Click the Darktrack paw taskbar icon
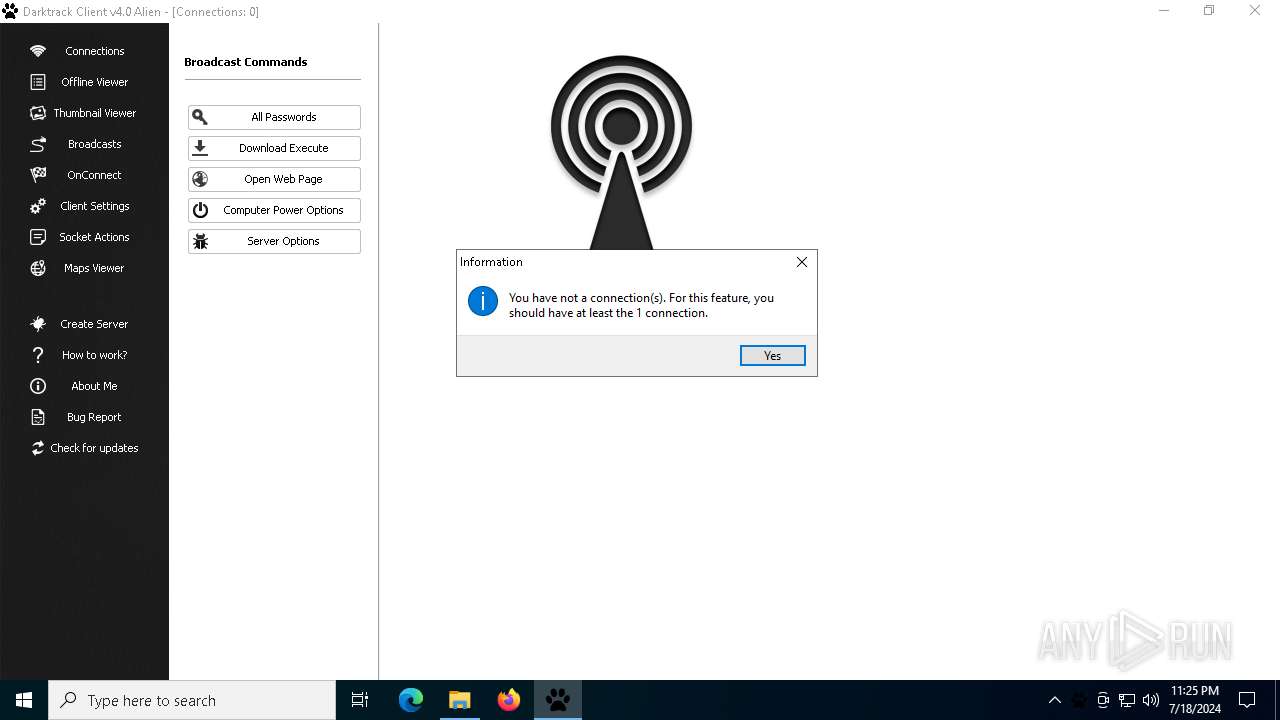The image size is (1280, 720). (x=558, y=700)
